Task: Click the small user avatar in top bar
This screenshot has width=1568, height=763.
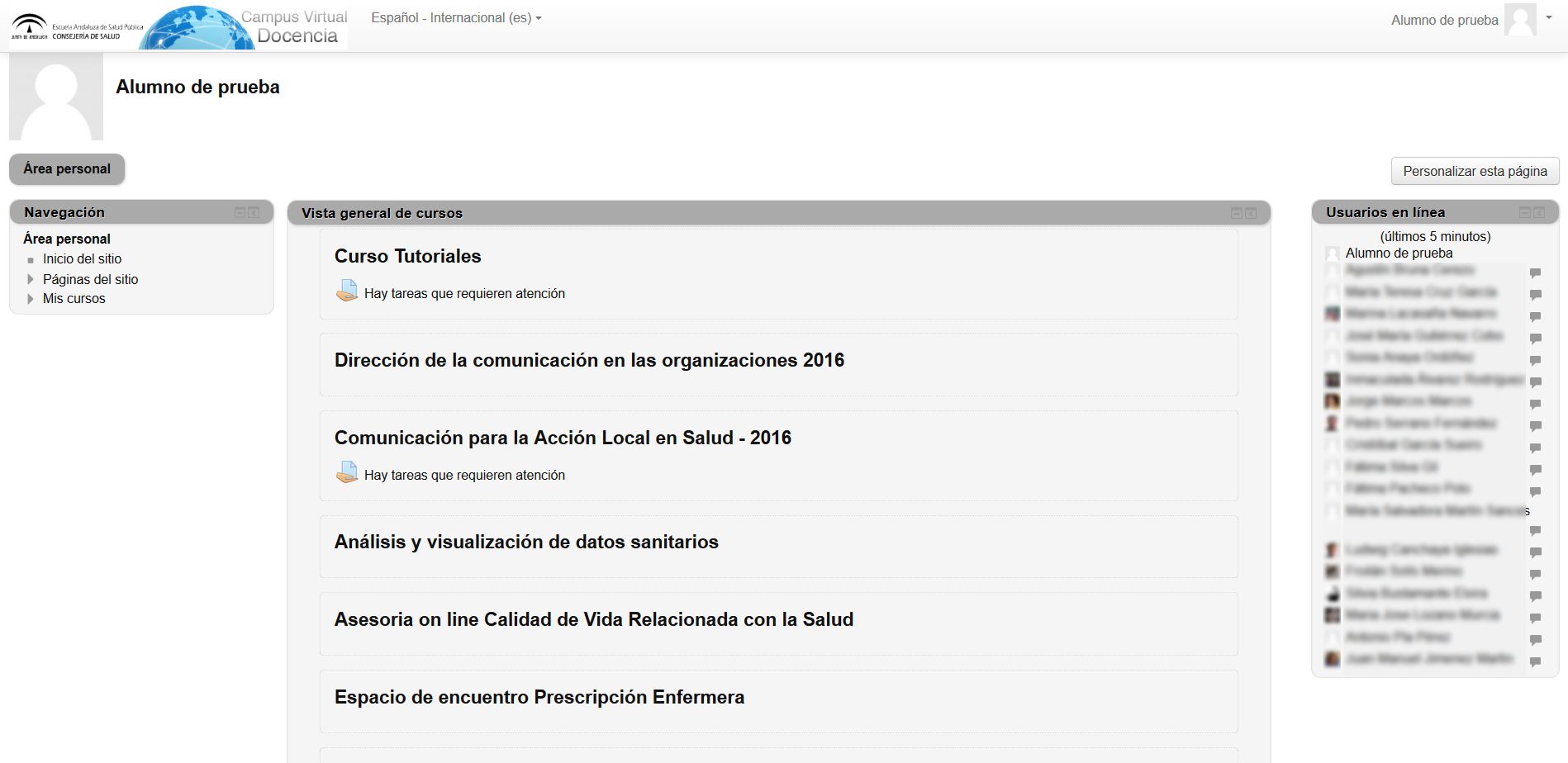Action: (1520, 20)
